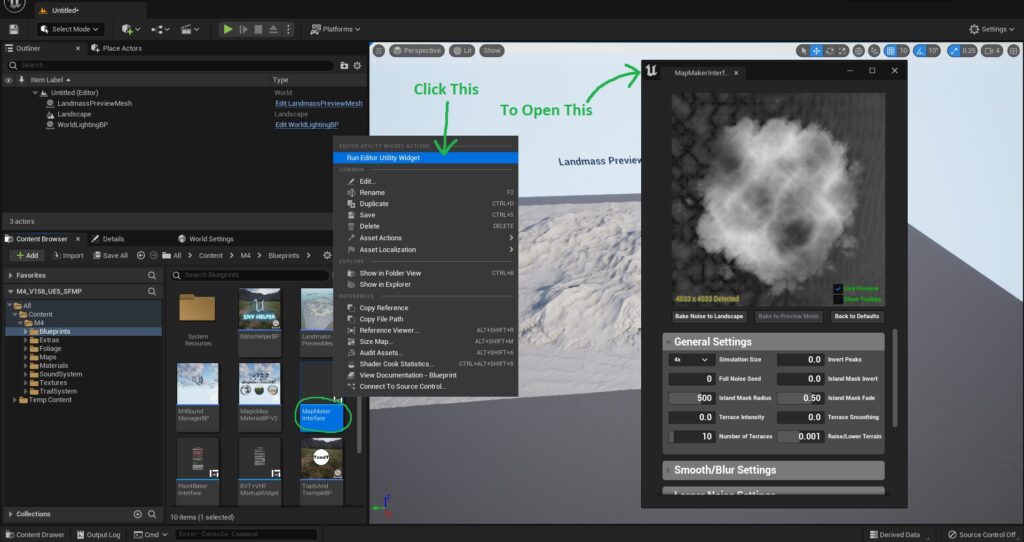The width and height of the screenshot is (1024, 542).
Task: Switch to the Details tab
Action: coord(108,239)
